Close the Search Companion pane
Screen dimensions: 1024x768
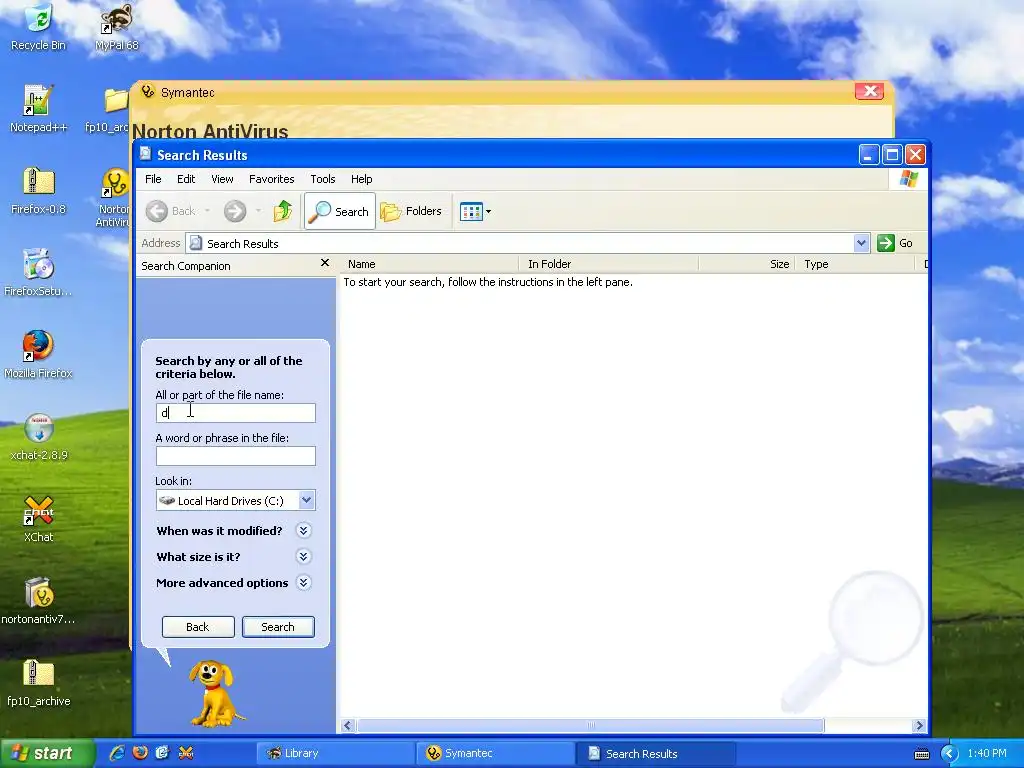[x=325, y=263]
